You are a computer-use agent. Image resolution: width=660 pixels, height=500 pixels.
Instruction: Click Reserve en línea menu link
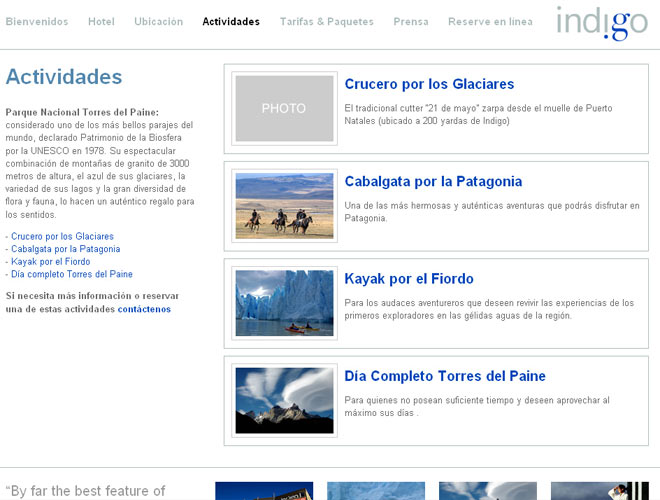[490, 21]
